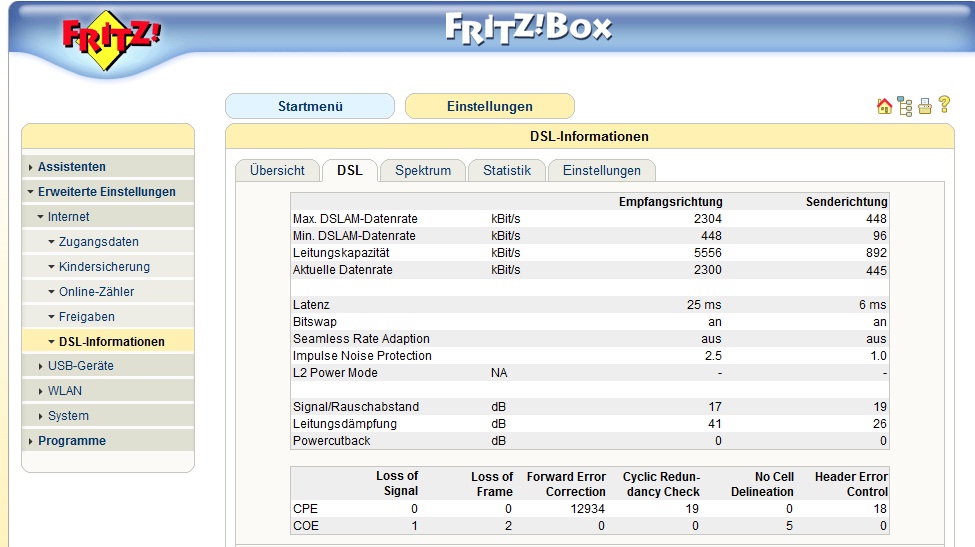Click the 5556 Leitungskapazität value
Image resolution: width=975 pixels, height=547 pixels.
pos(708,253)
